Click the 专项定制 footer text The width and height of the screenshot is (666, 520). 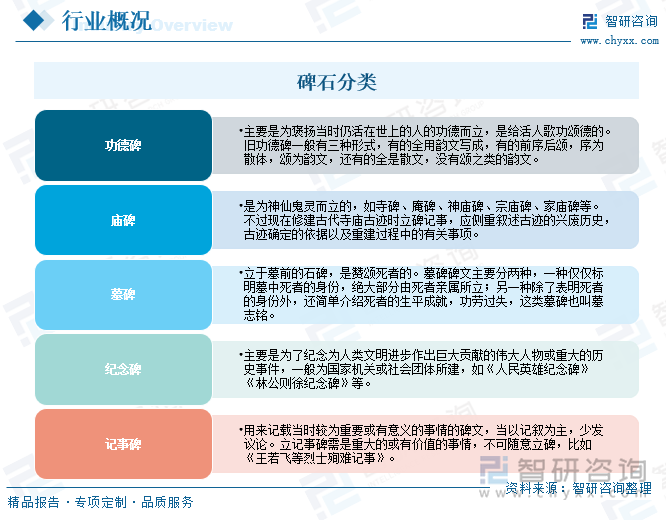pos(101,502)
